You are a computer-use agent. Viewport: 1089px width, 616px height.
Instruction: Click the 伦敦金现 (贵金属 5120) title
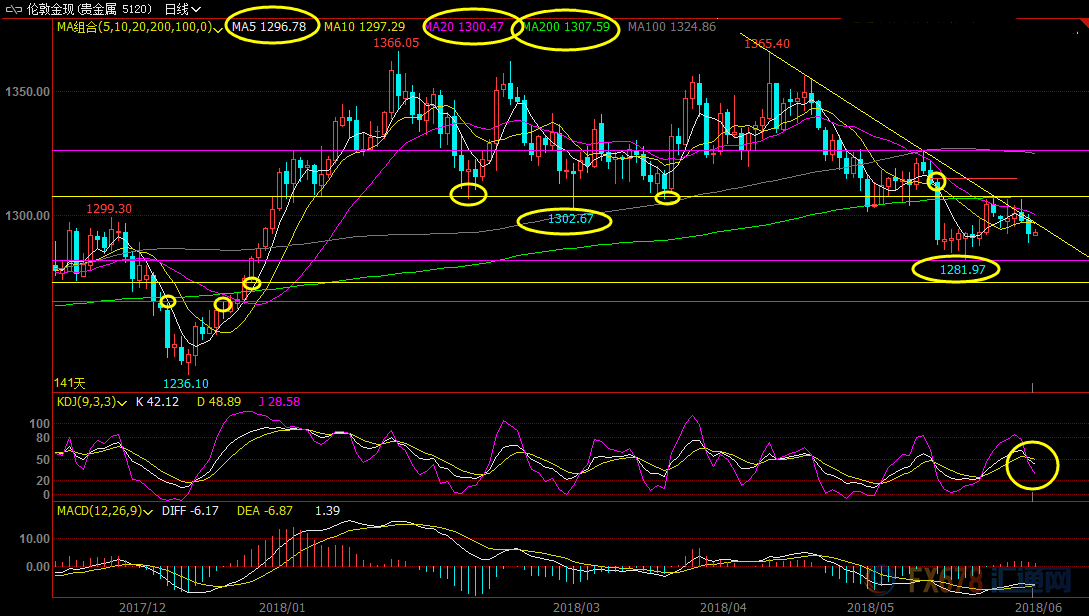pos(90,10)
